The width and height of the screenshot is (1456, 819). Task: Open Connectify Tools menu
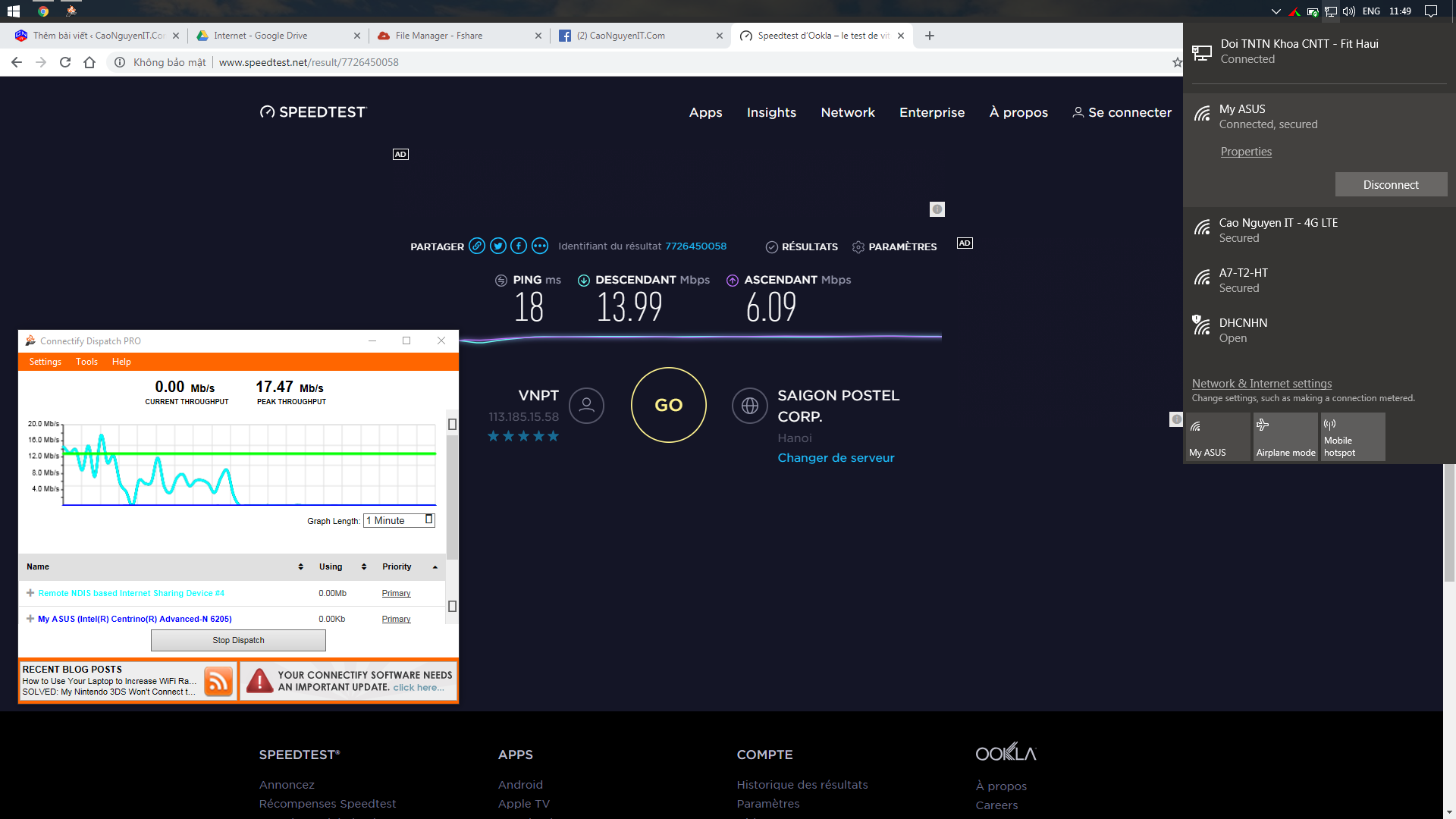tap(86, 362)
